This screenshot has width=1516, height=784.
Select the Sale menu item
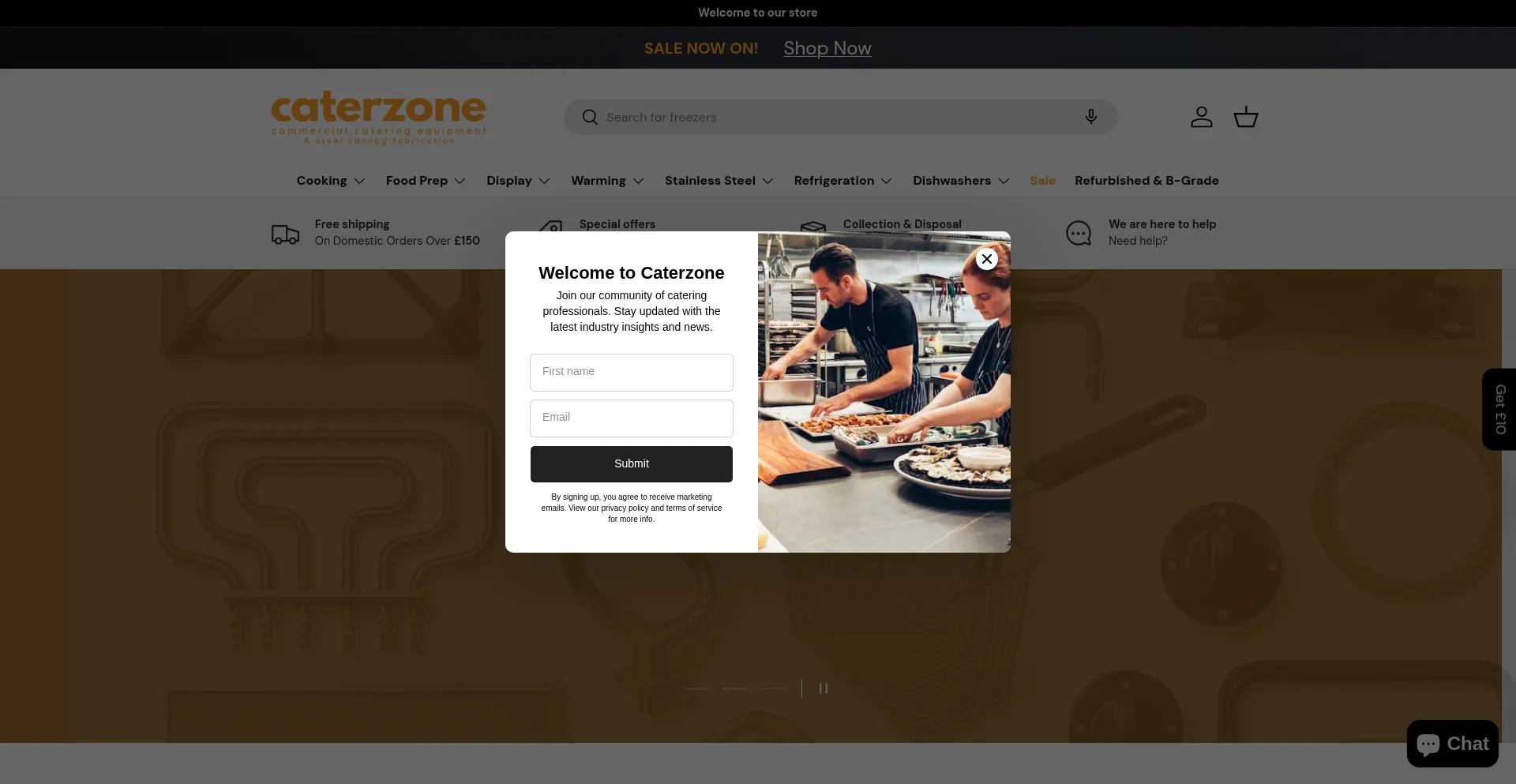pyautogui.click(x=1042, y=181)
